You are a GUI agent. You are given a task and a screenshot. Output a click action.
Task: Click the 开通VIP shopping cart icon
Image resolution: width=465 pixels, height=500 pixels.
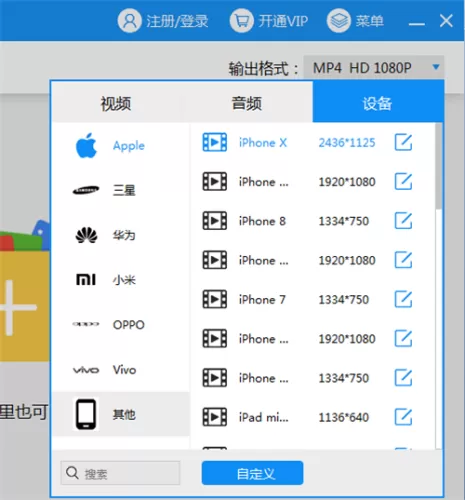coord(242,21)
